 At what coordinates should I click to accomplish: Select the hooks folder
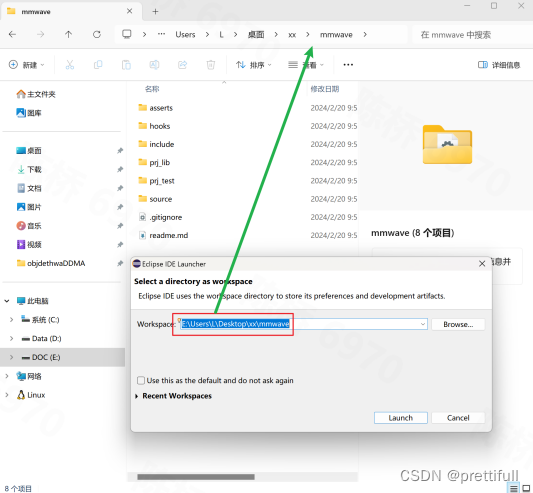(155, 126)
